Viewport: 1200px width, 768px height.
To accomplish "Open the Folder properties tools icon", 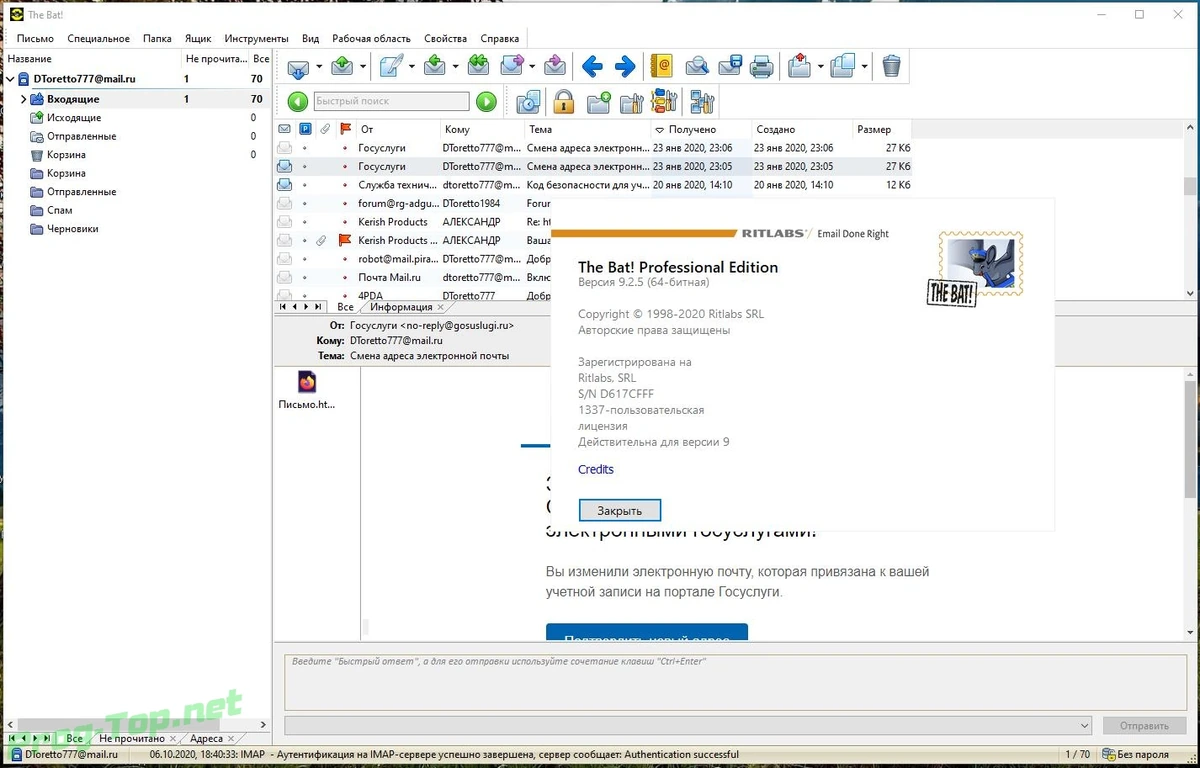I will 631,101.
